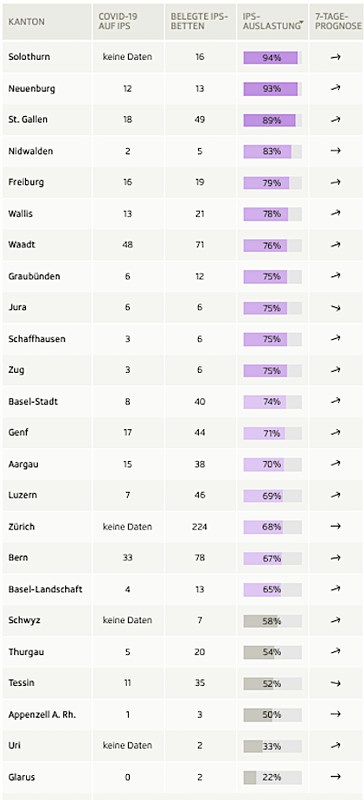
Task: Click the forecast arrow for Nidwalden
Action: (x=335, y=151)
